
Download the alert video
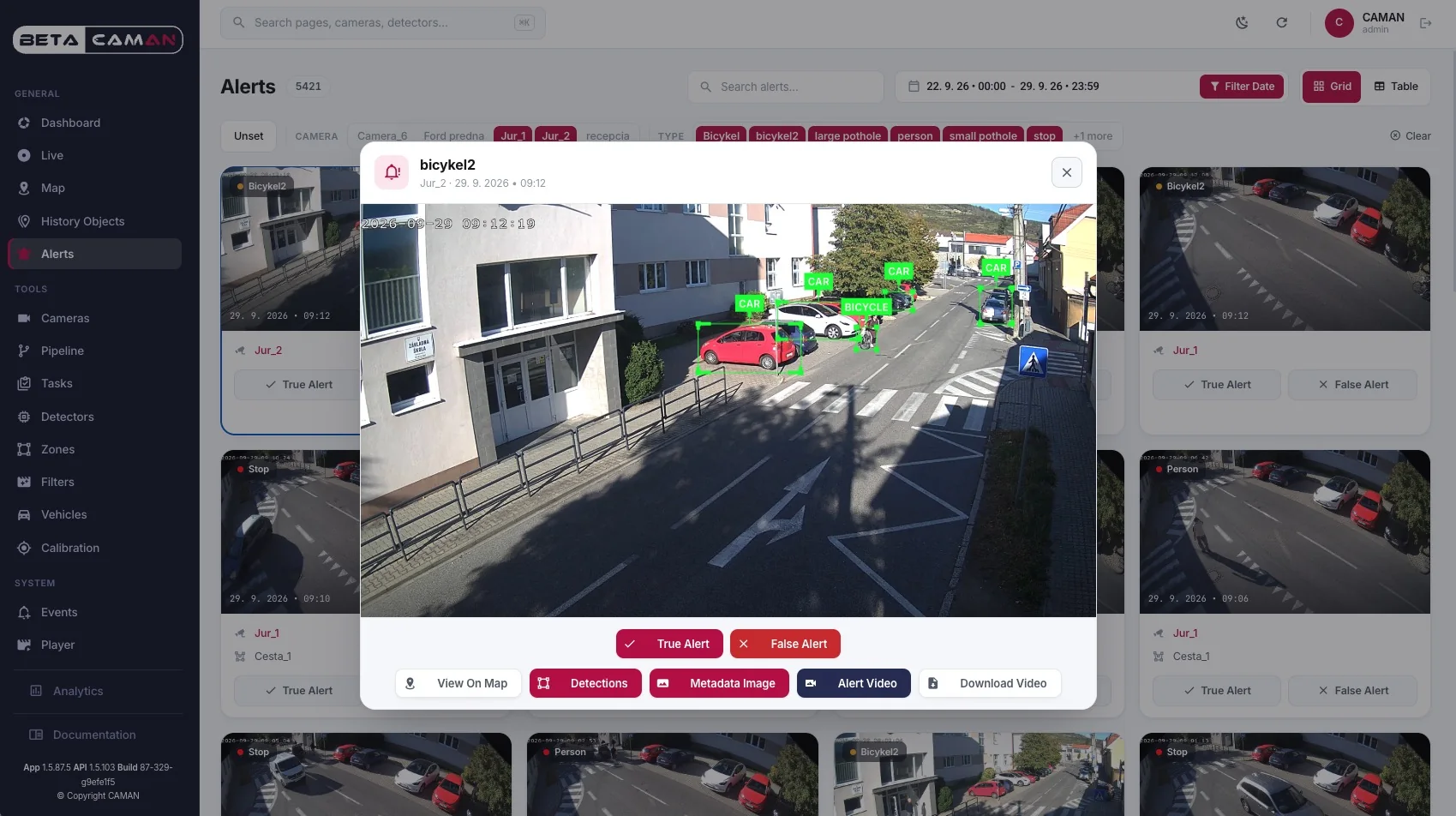[x=990, y=683]
